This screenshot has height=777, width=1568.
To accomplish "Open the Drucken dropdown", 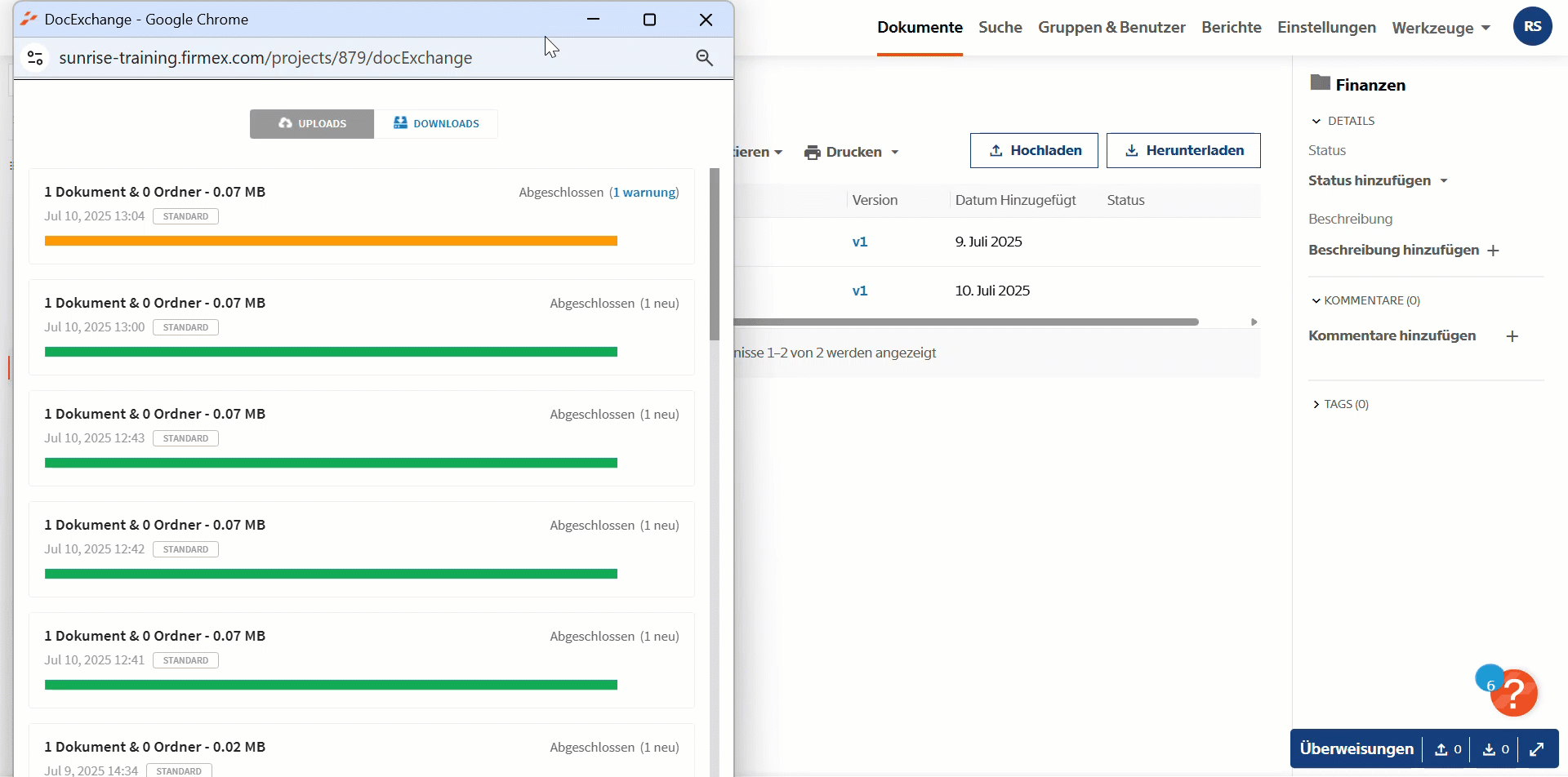I will [x=852, y=153].
